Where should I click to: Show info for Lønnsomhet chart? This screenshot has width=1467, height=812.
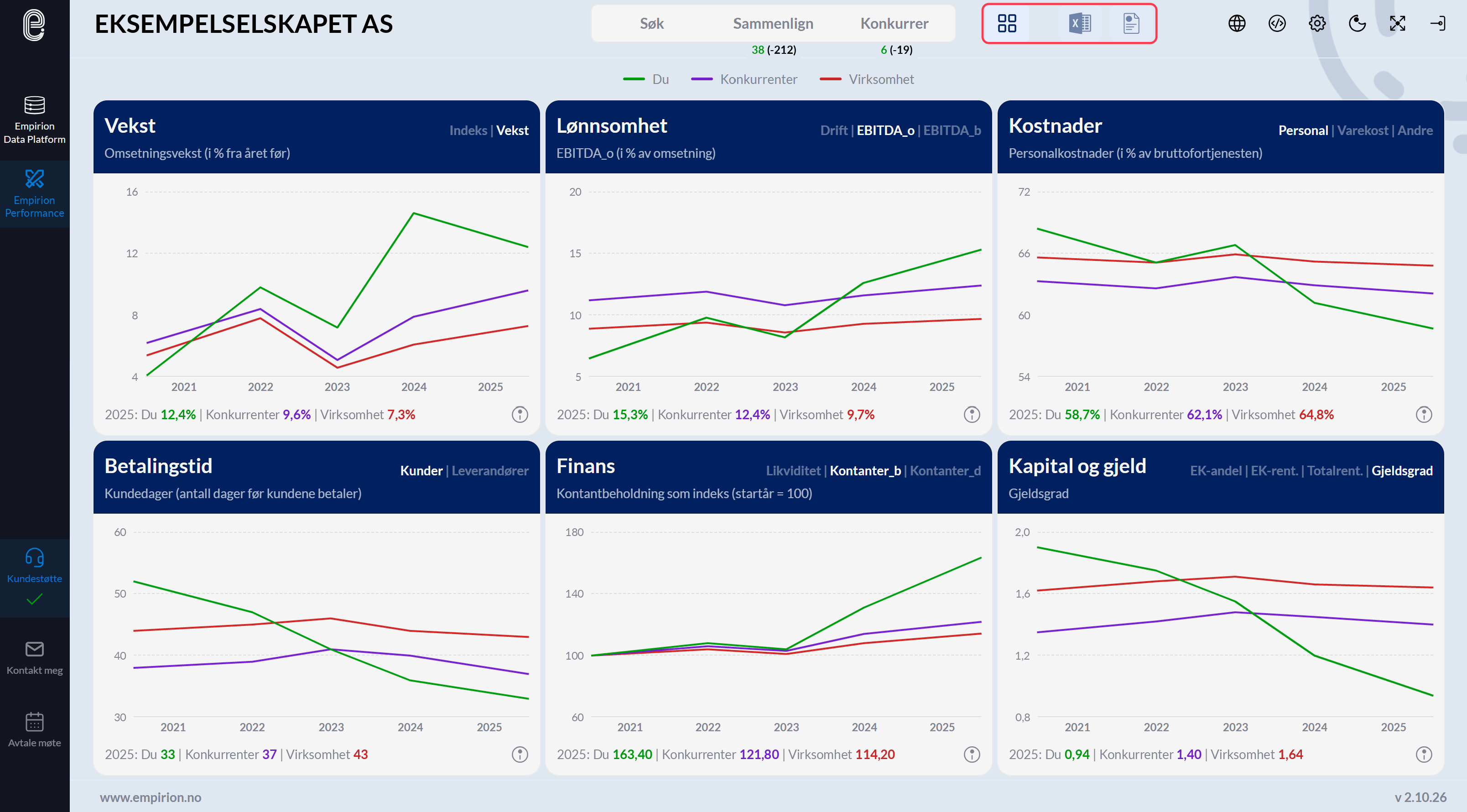tap(972, 415)
